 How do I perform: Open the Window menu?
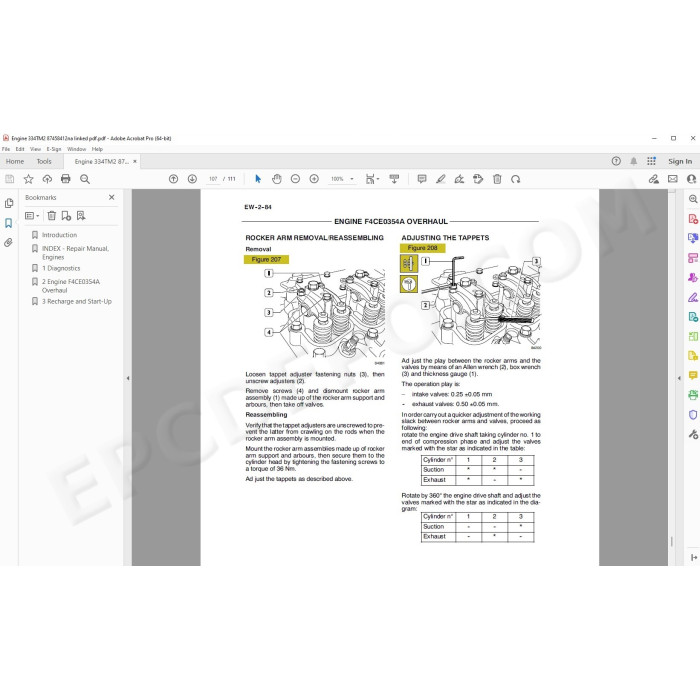pos(76,149)
